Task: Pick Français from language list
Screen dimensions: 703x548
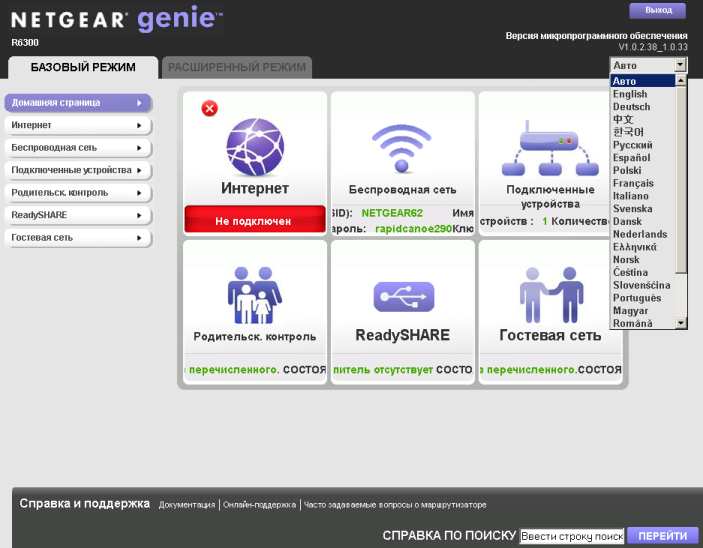Action: pyautogui.click(x=643, y=183)
